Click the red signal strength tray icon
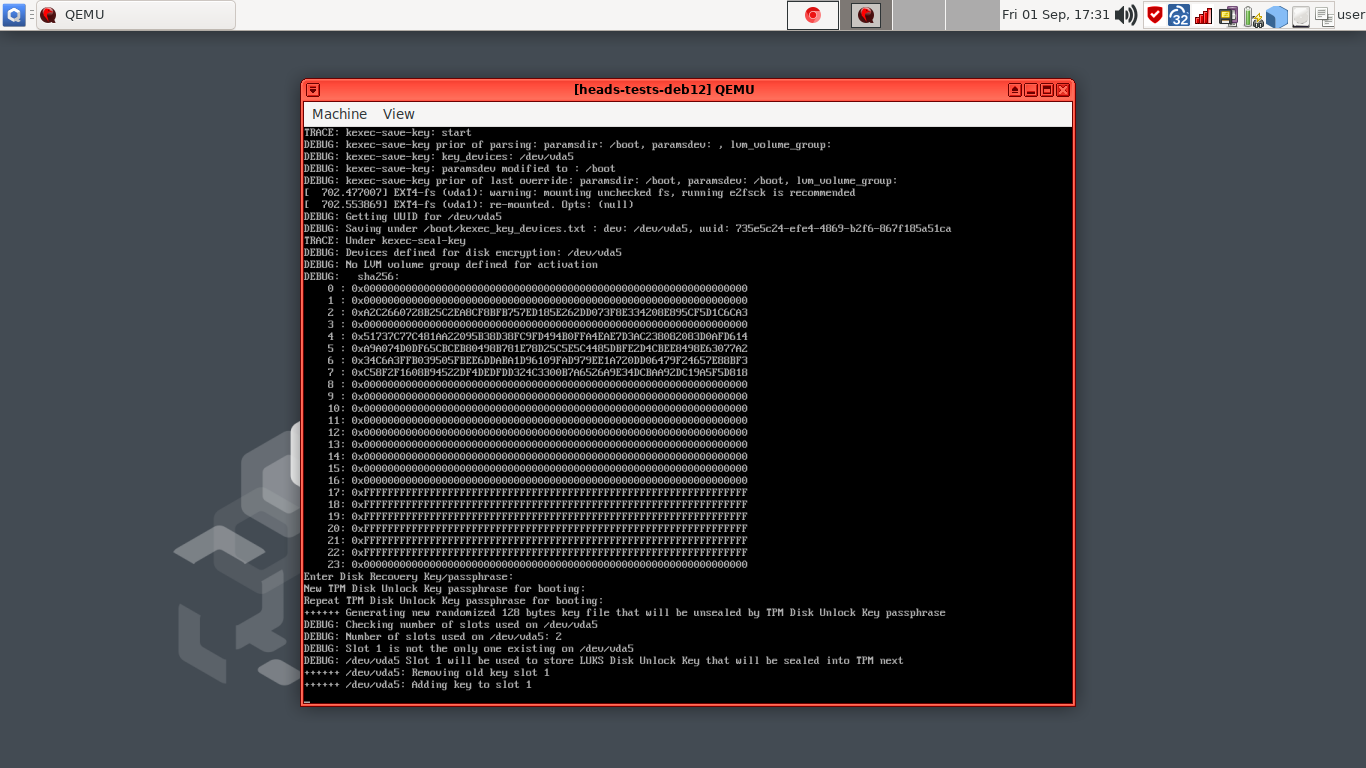Screen dimensions: 1366x768 click(1203, 14)
